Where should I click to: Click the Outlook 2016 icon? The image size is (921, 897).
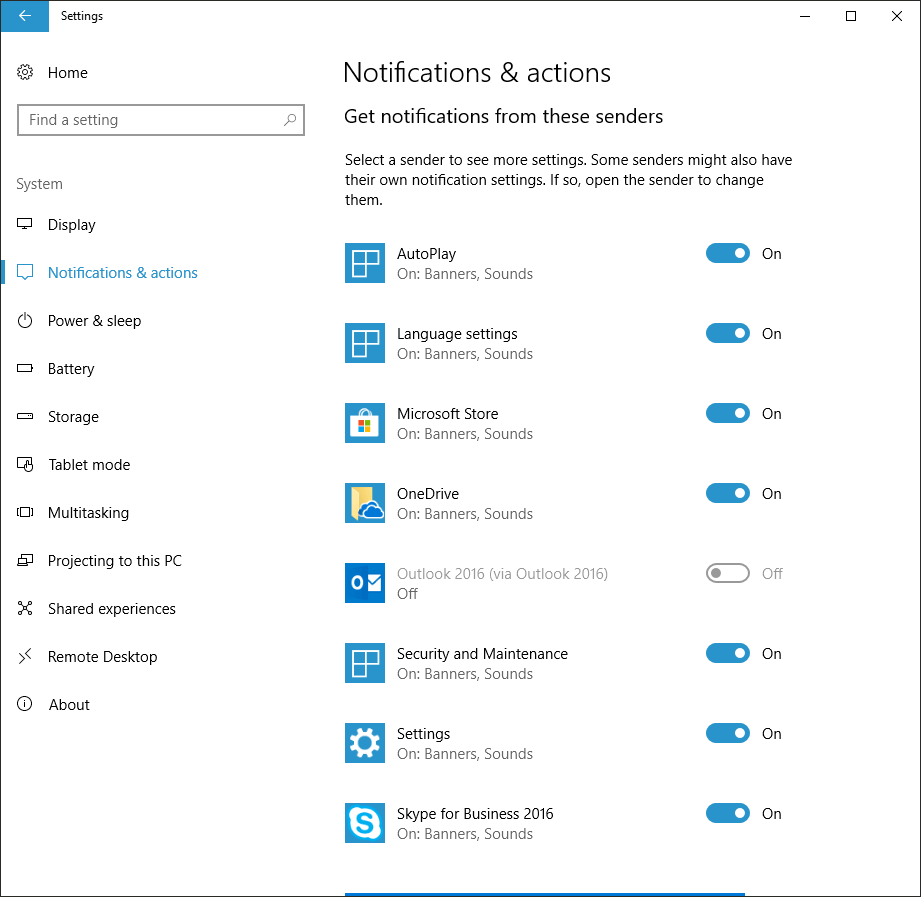(365, 583)
